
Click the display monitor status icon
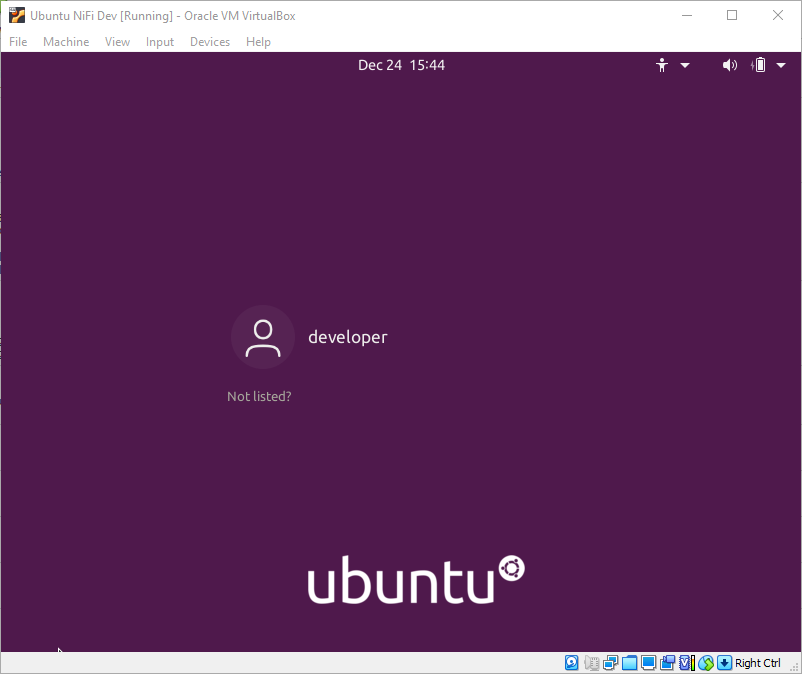click(x=648, y=663)
